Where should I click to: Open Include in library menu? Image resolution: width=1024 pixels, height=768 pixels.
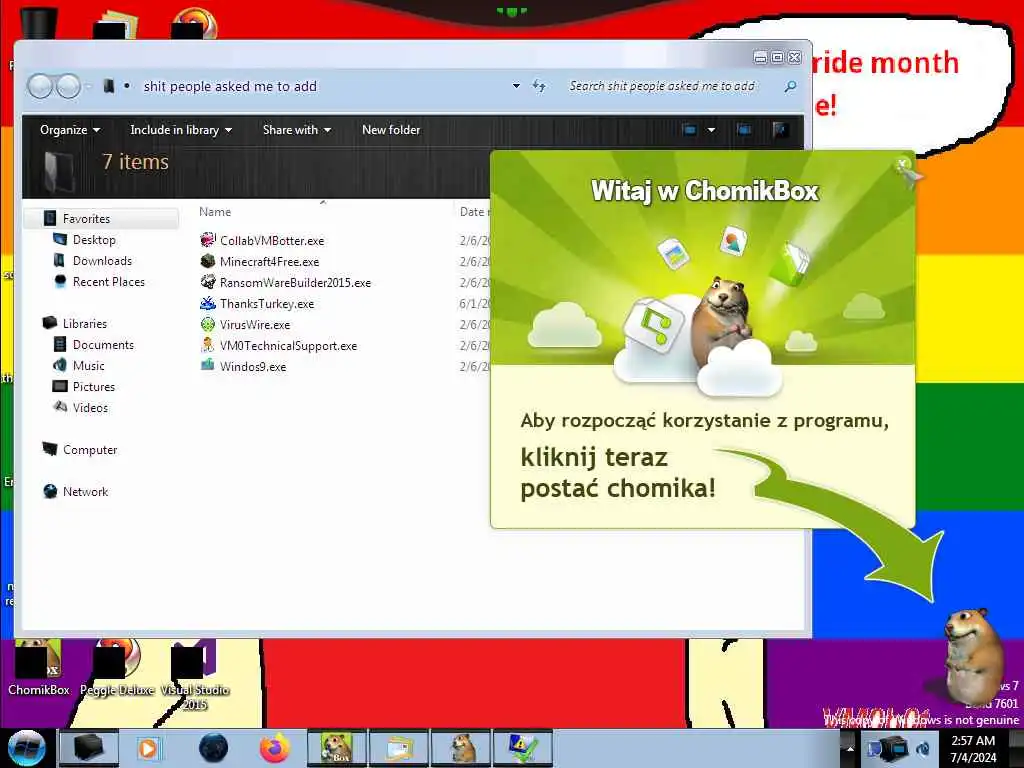(x=181, y=130)
